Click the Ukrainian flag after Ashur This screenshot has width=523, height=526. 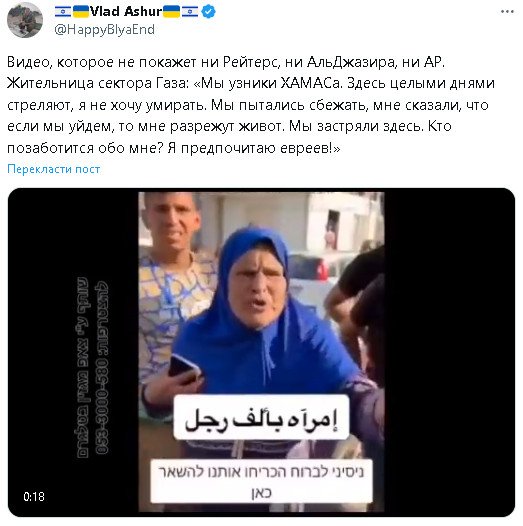click(171, 12)
